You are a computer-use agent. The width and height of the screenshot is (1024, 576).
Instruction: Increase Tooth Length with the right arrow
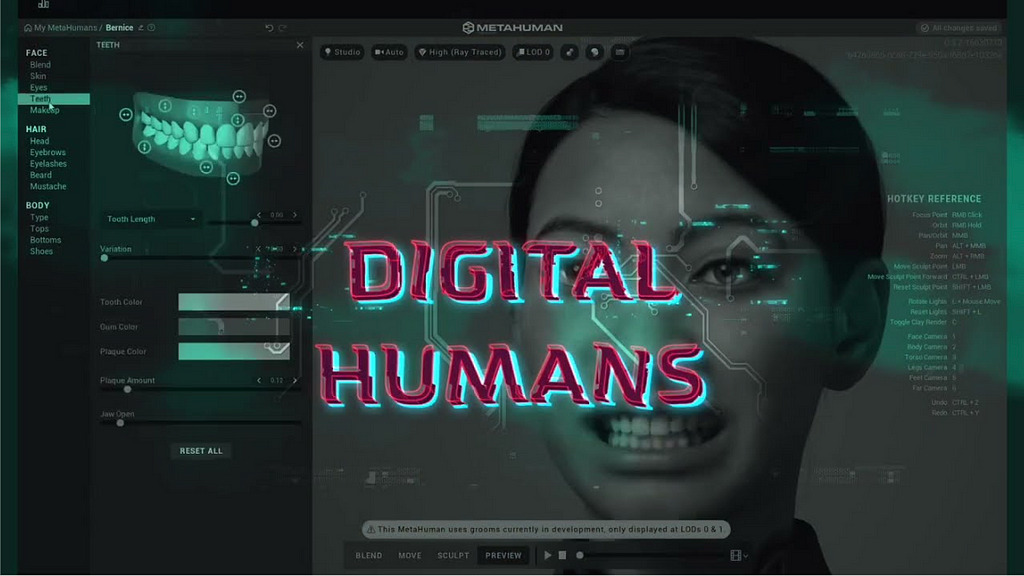pyautogui.click(x=295, y=215)
